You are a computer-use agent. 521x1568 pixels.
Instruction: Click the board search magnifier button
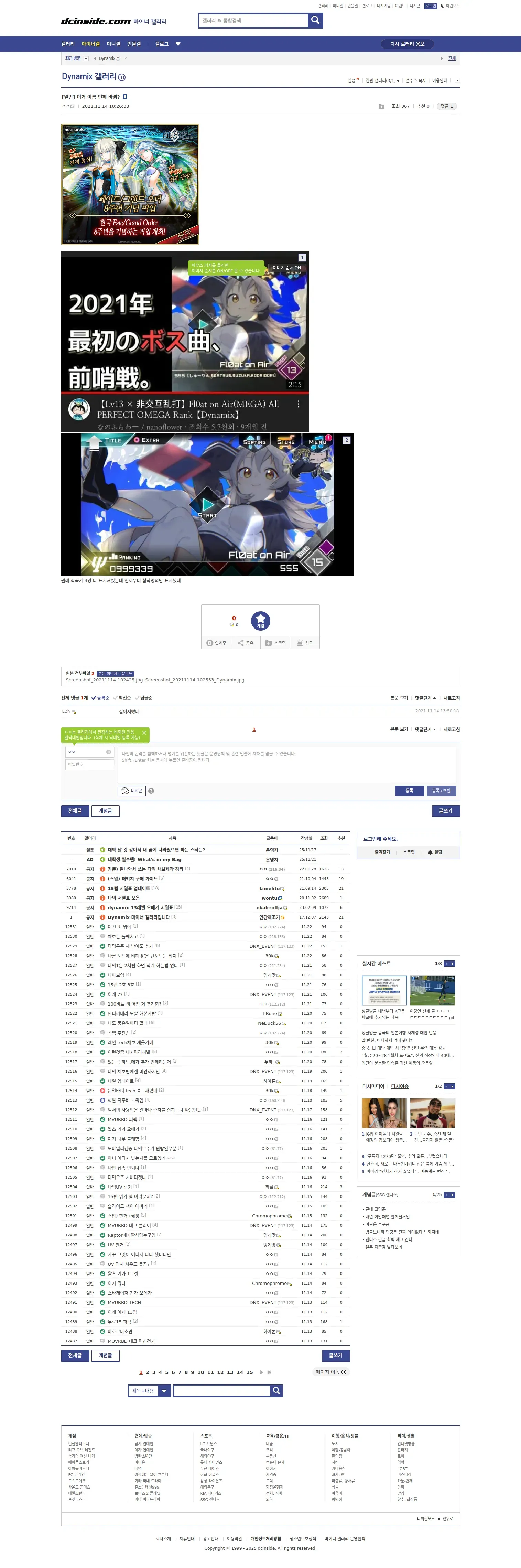click(276, 1390)
